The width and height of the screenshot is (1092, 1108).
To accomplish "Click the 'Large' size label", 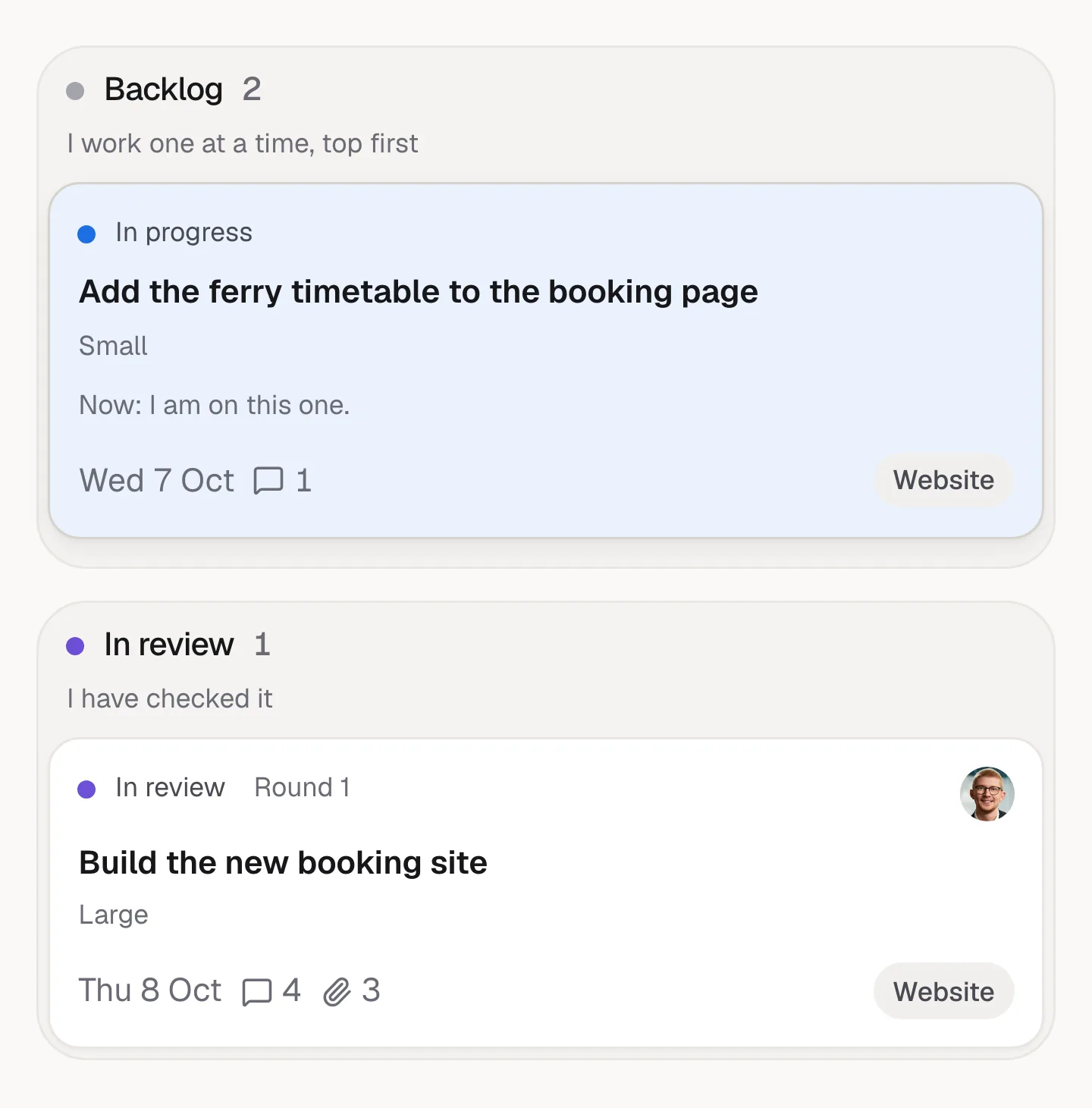I will pos(114,915).
